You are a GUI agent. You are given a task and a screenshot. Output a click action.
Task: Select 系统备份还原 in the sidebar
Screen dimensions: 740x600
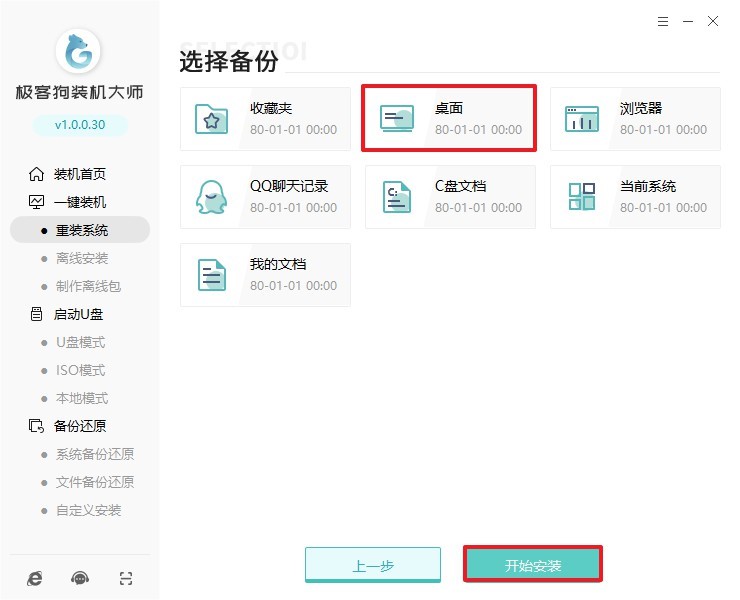tap(95, 454)
